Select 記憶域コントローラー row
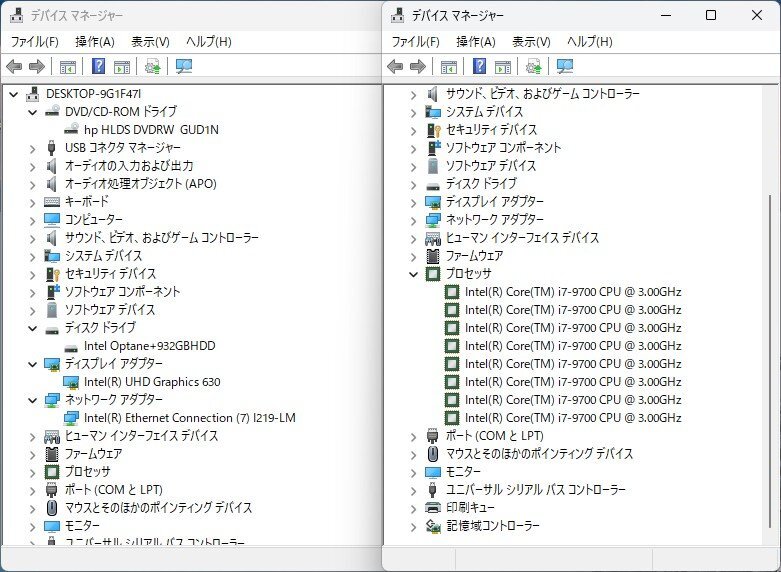 click(x=492, y=526)
